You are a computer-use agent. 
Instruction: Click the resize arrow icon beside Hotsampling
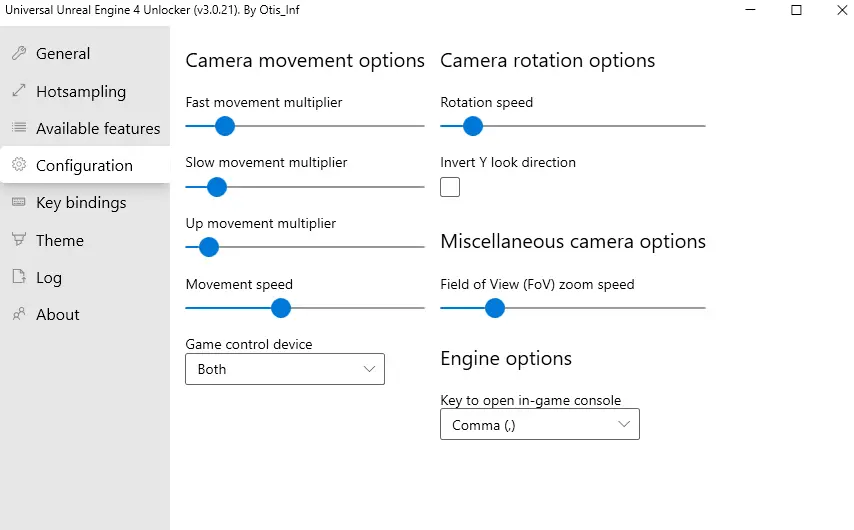point(19,90)
